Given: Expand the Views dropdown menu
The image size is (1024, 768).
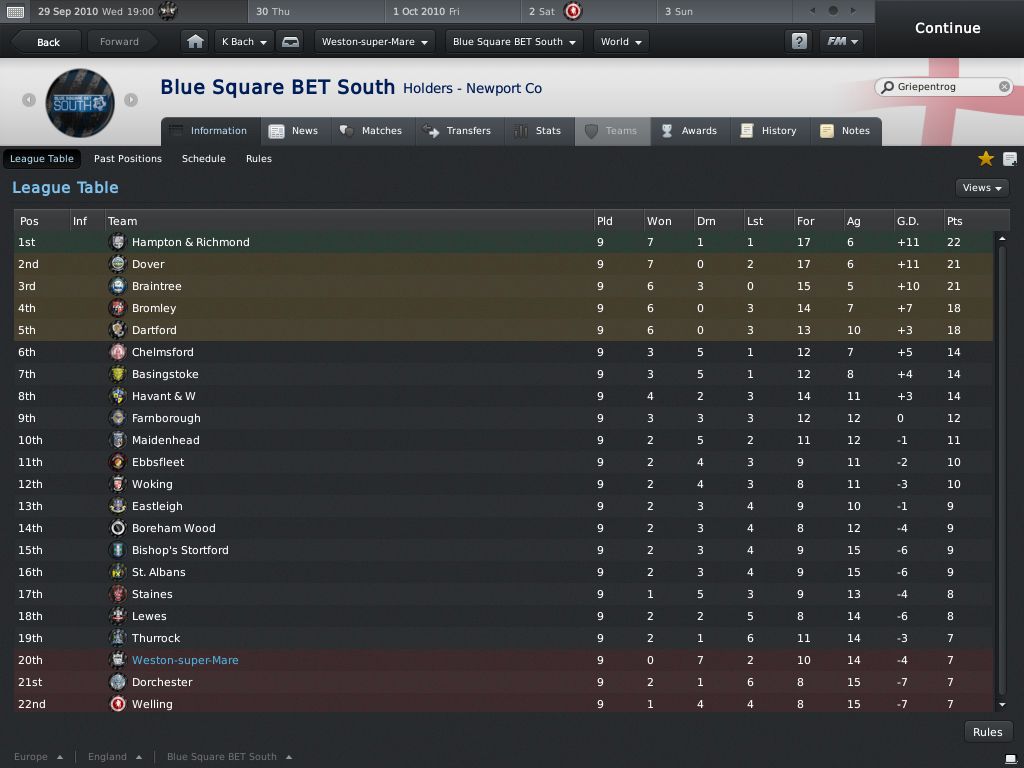Looking at the screenshot, I should pos(982,187).
